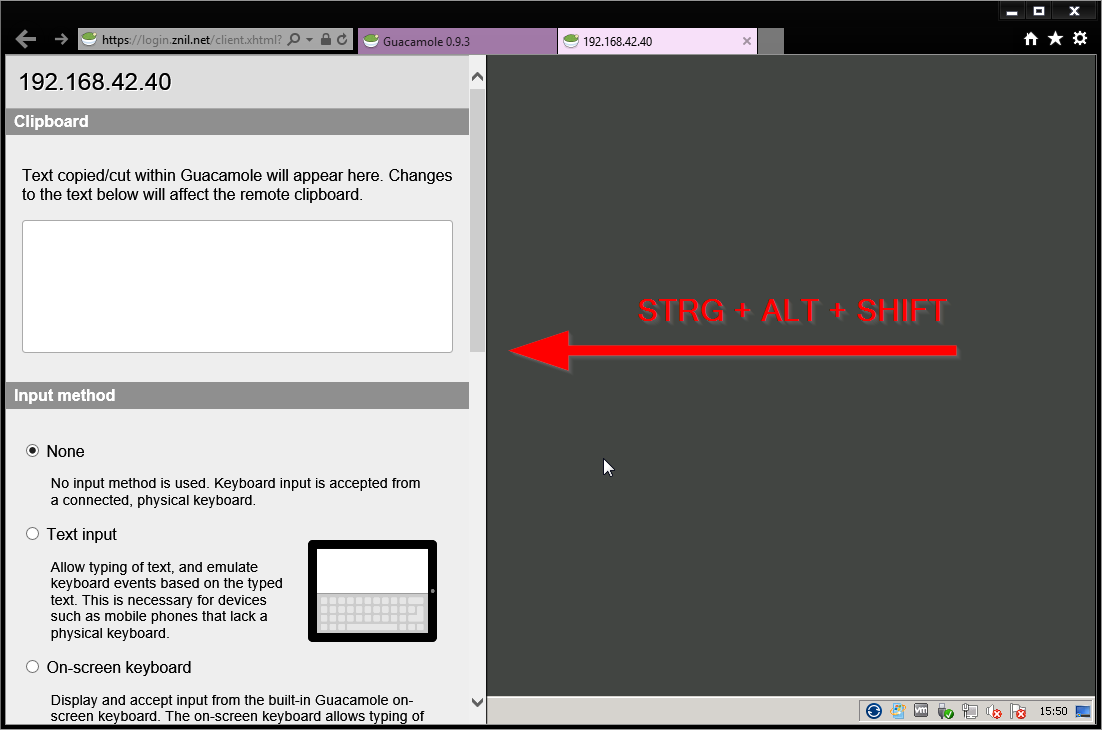Open favorites star icon

(x=1055, y=39)
